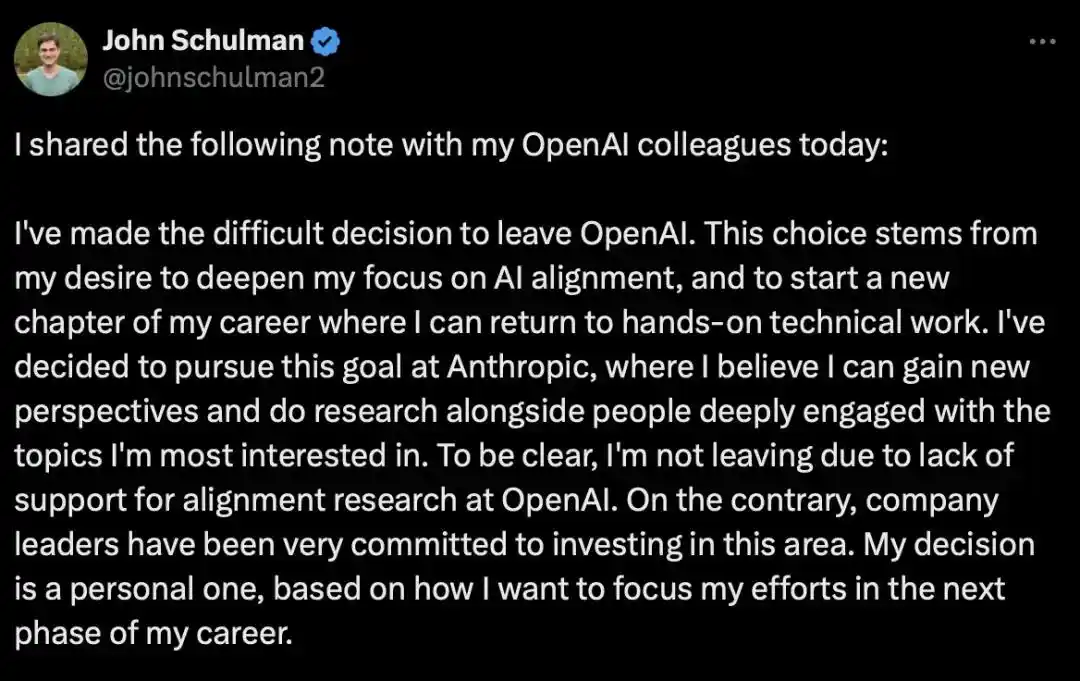Screen dimensions: 1080x681
Task: Open the profile picture in the tweet header
Action: [52, 58]
